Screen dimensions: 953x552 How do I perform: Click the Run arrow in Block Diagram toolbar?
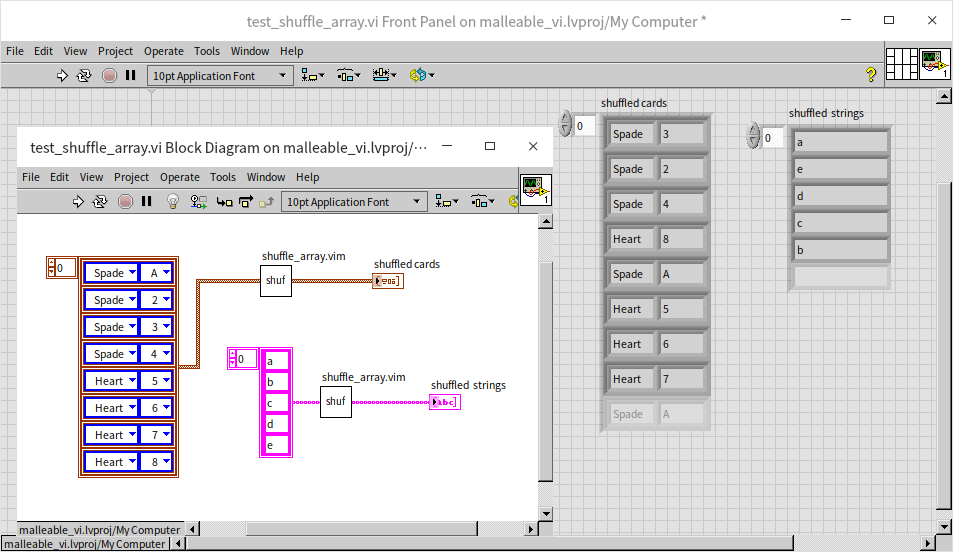point(78,202)
